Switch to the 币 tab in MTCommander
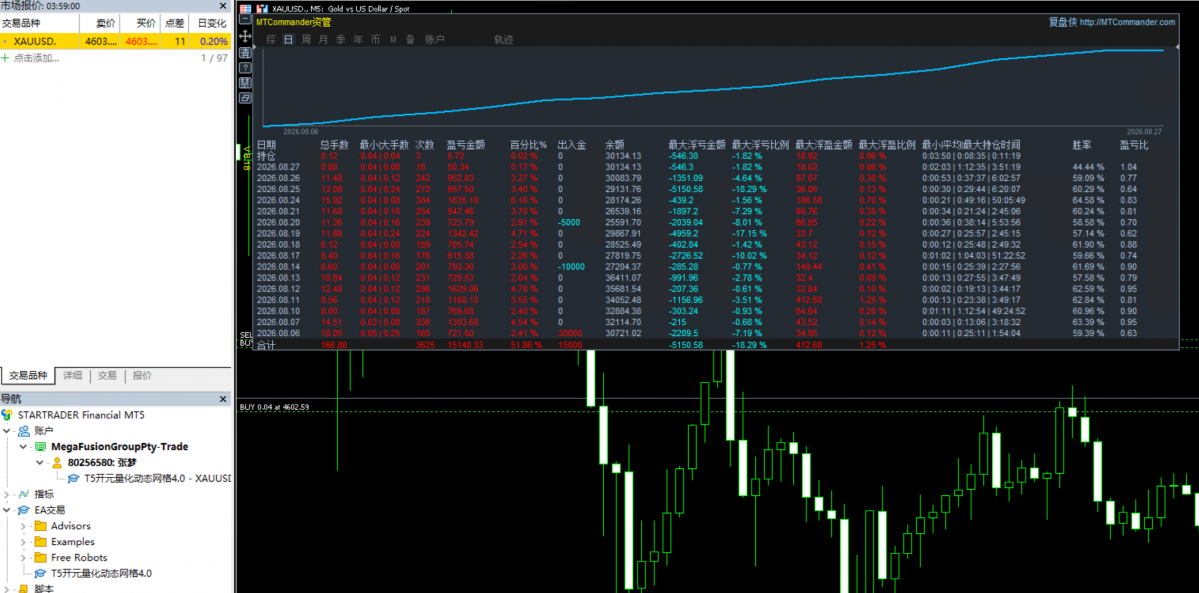The height and width of the screenshot is (593, 1199). 375,39
